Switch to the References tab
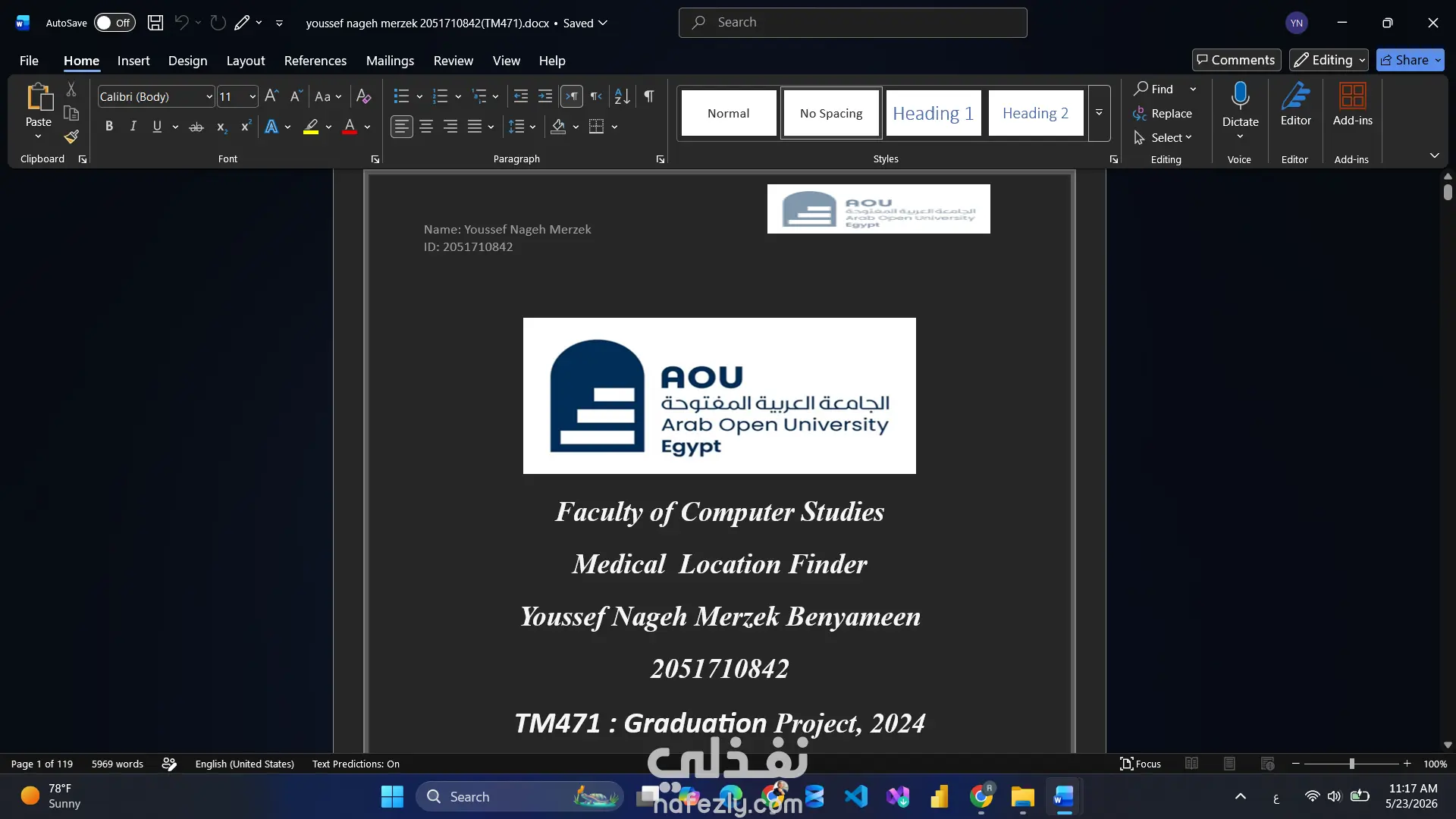Viewport: 1456px width, 819px height. coord(315,61)
